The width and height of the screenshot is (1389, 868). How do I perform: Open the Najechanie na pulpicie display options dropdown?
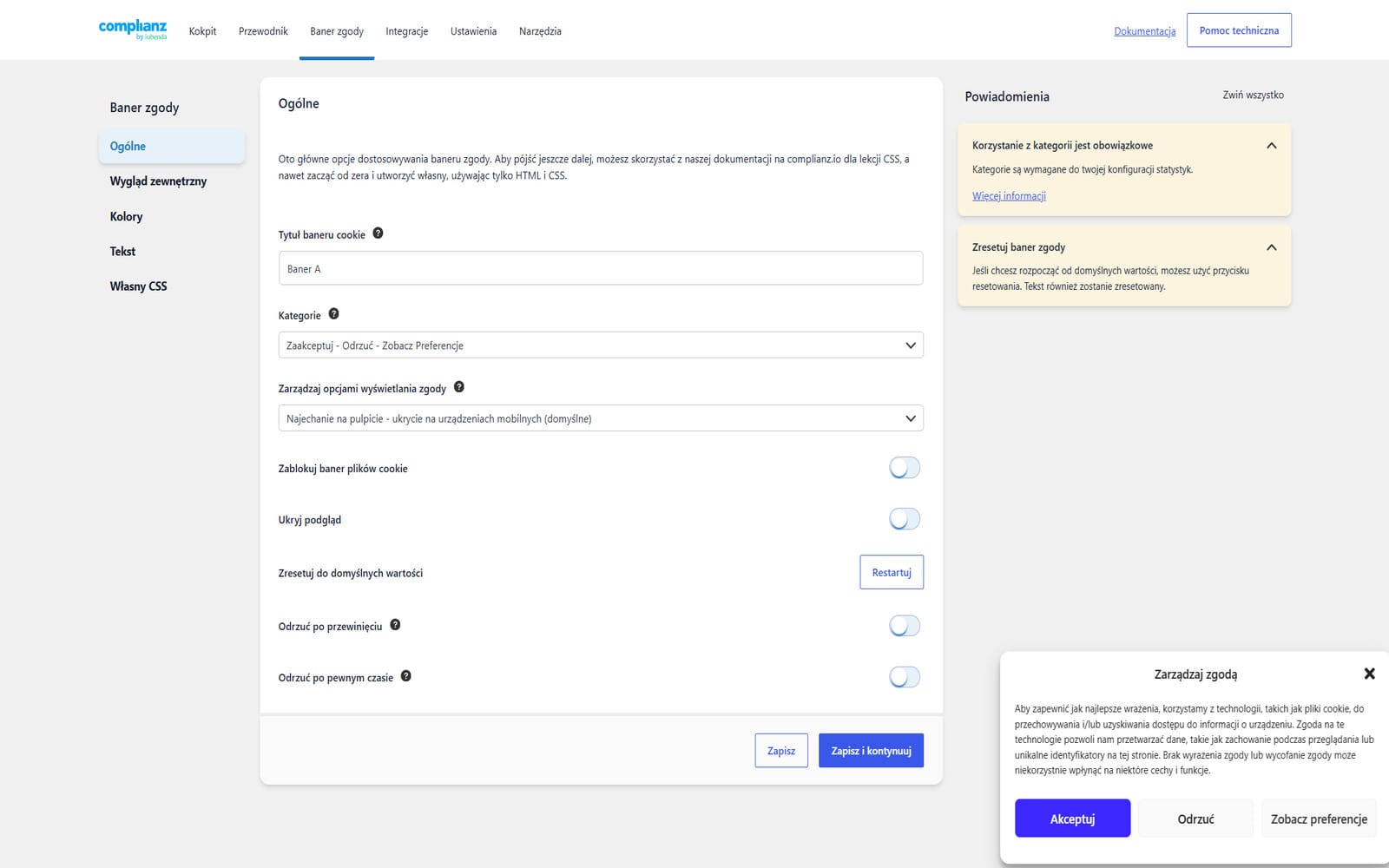pyautogui.click(x=601, y=418)
